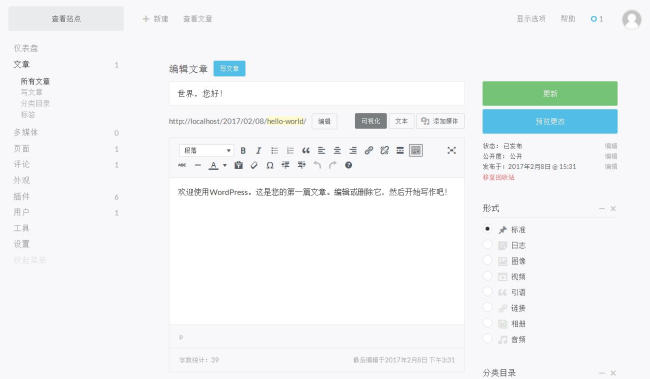Click the post title input field

(317, 94)
